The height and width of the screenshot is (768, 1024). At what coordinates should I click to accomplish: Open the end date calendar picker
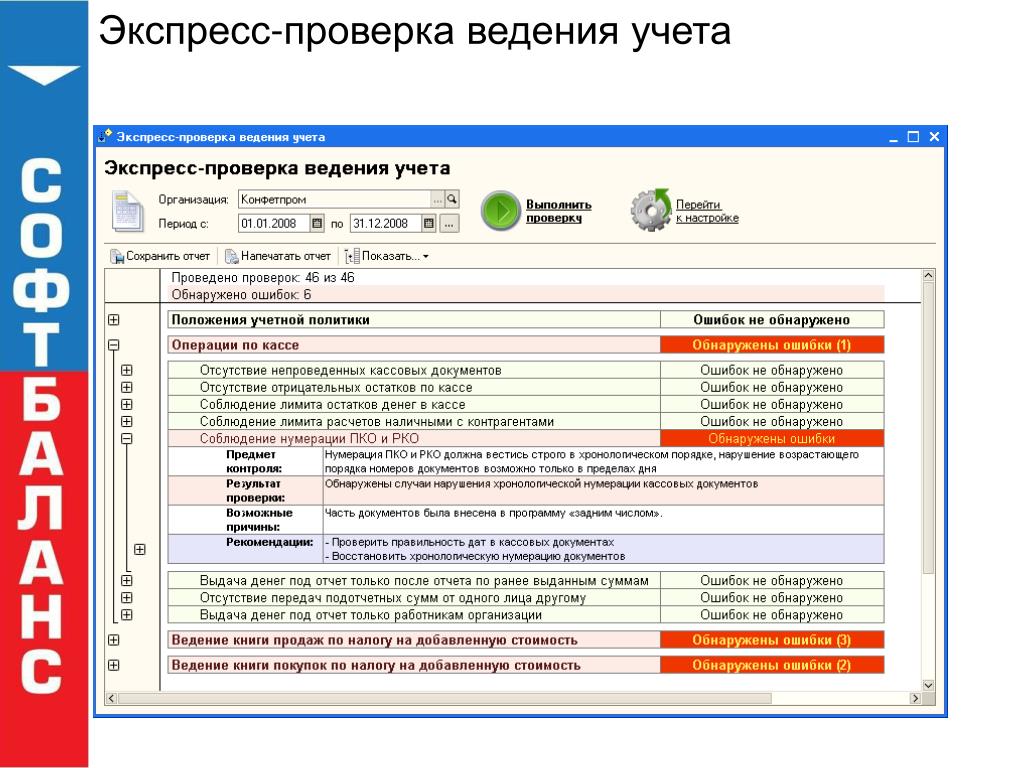pos(429,223)
